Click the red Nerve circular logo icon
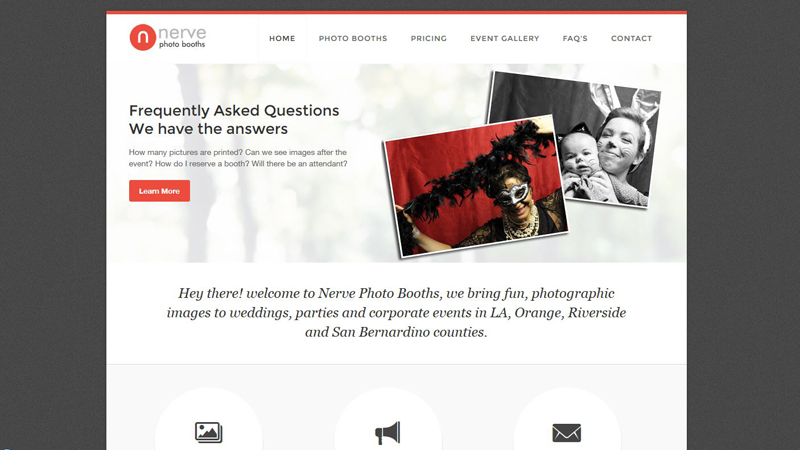 (x=142, y=37)
